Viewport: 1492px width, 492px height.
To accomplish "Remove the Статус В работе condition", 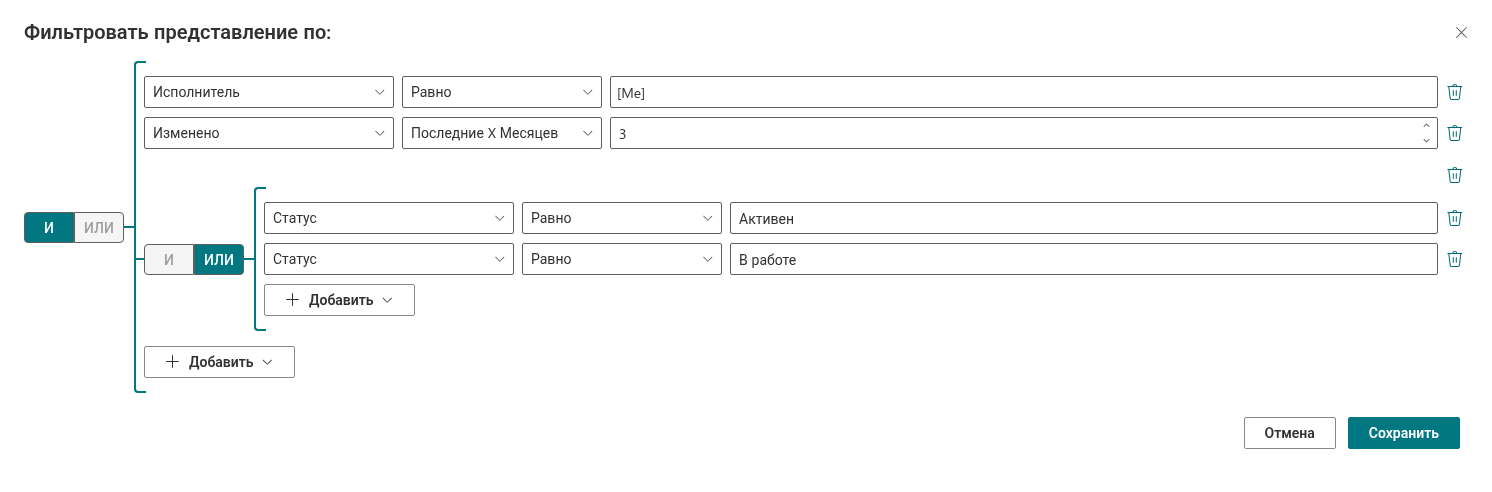I will (1455, 259).
